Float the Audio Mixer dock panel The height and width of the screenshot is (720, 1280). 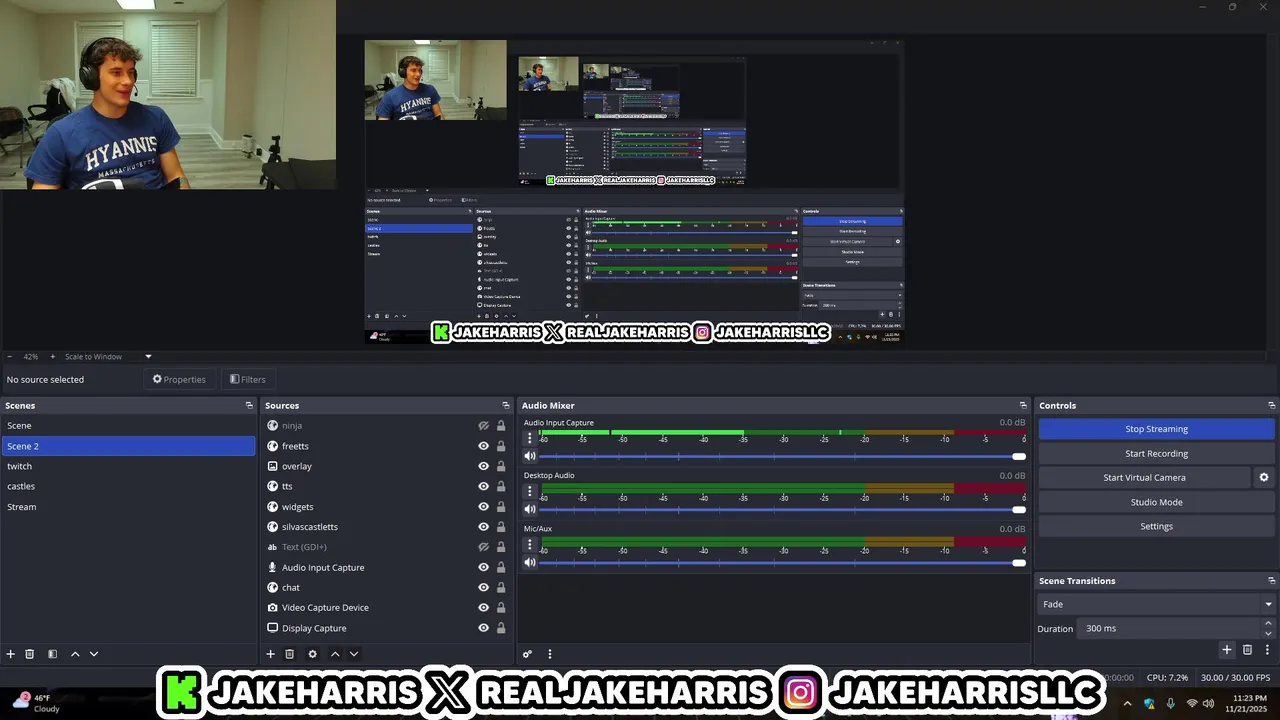click(x=1023, y=406)
